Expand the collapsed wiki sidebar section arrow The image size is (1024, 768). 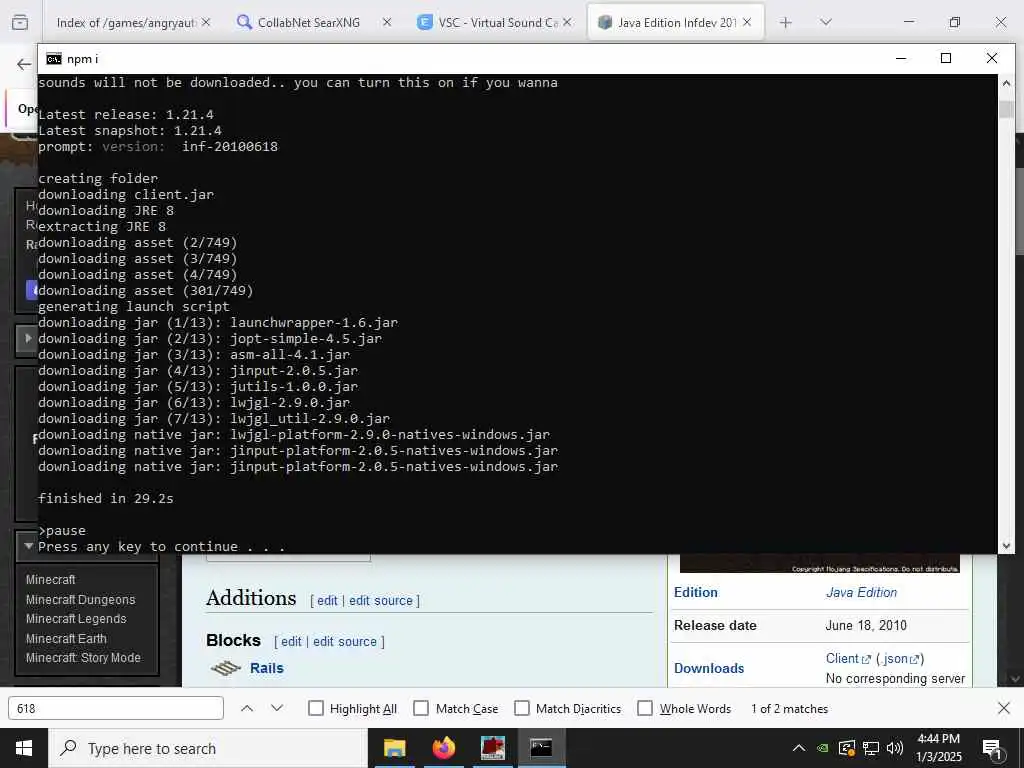click(x=28, y=338)
